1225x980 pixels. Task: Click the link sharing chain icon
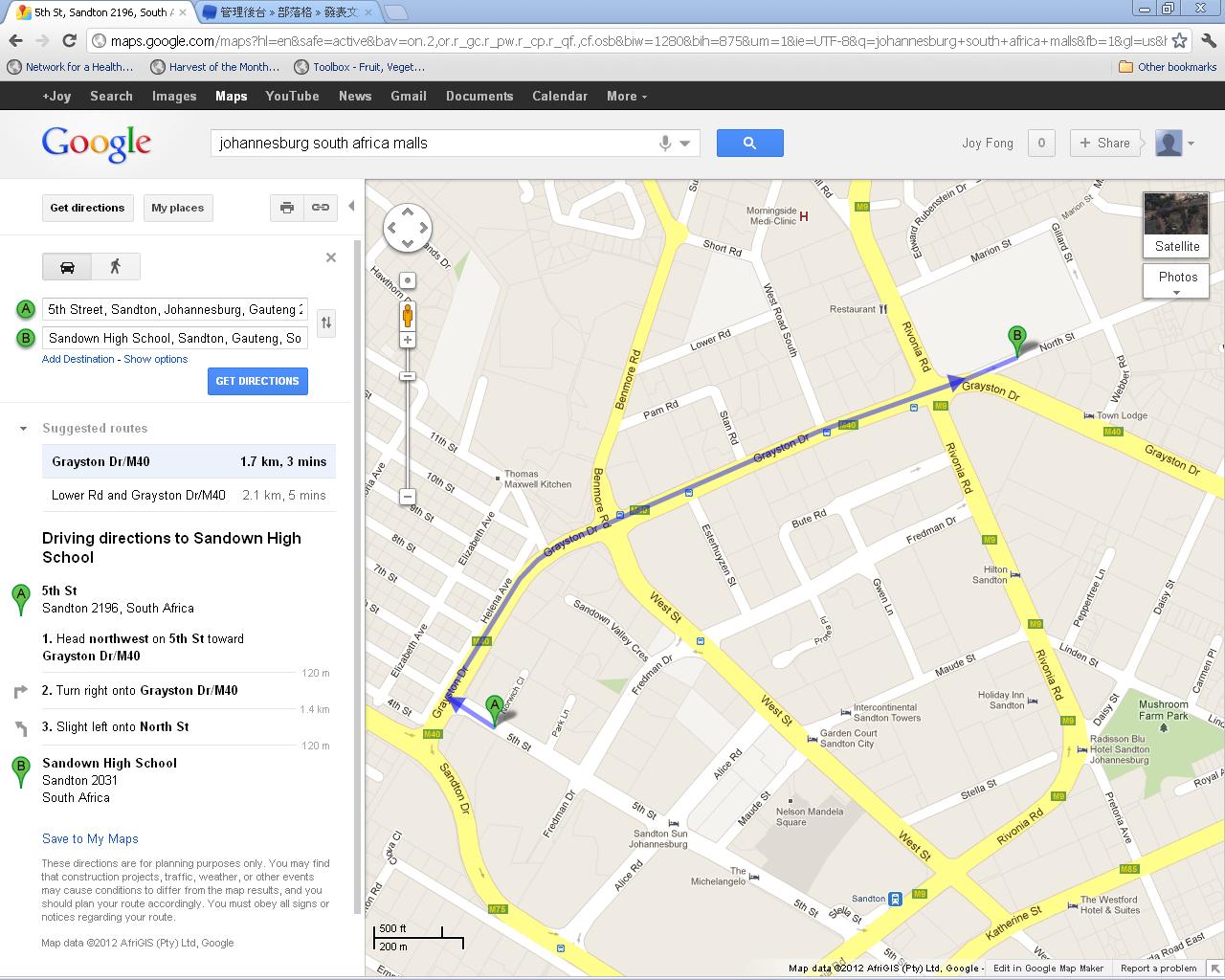(320, 208)
